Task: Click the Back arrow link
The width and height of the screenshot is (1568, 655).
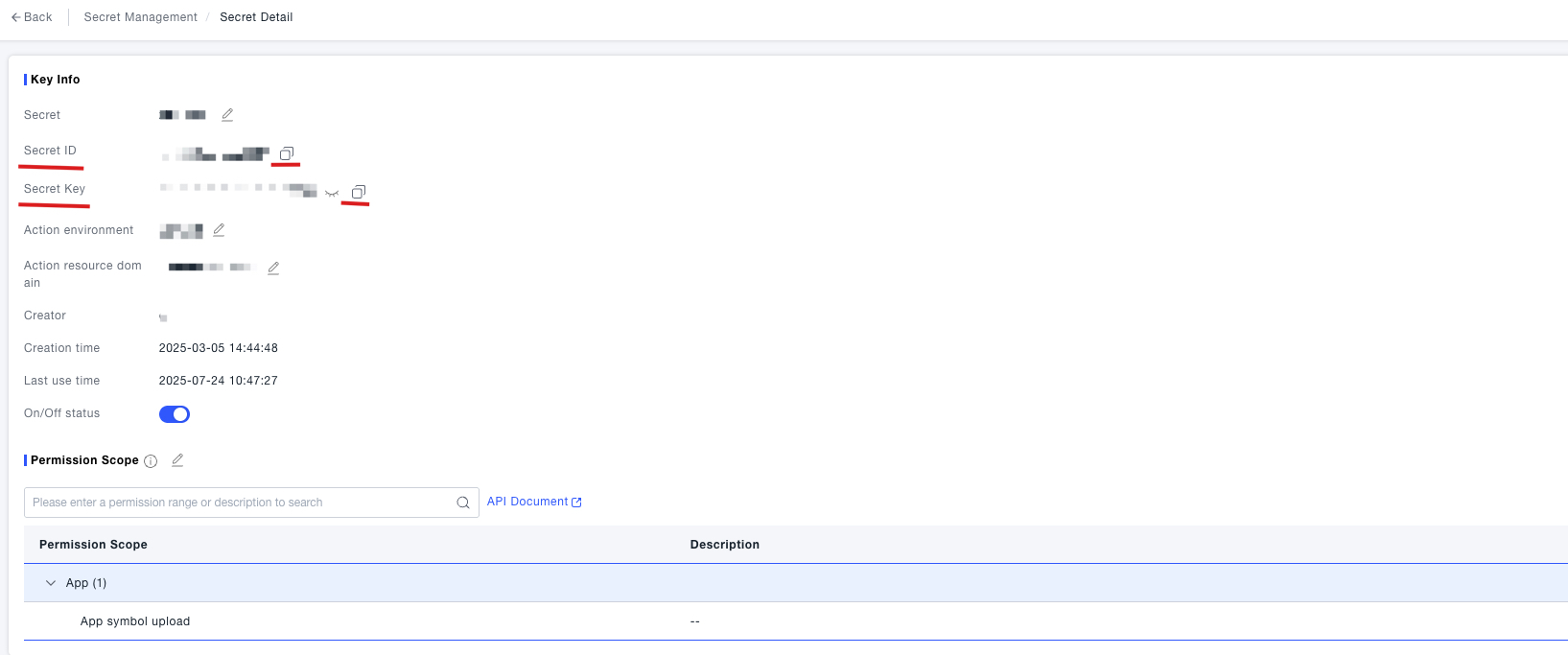Action: [x=32, y=17]
